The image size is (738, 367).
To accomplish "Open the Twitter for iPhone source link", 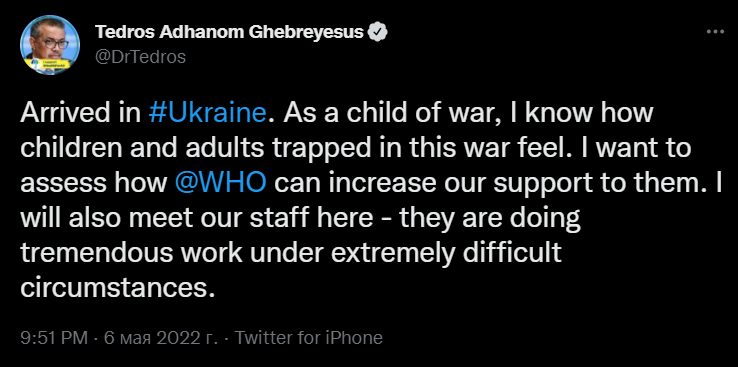I will pyautogui.click(x=309, y=338).
